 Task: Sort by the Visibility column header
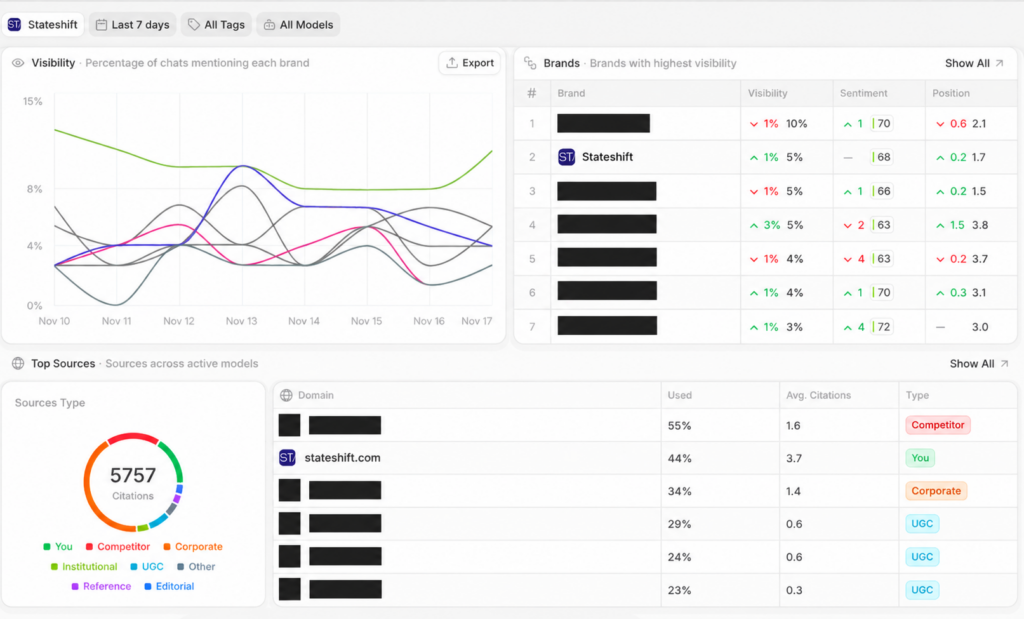click(767, 93)
